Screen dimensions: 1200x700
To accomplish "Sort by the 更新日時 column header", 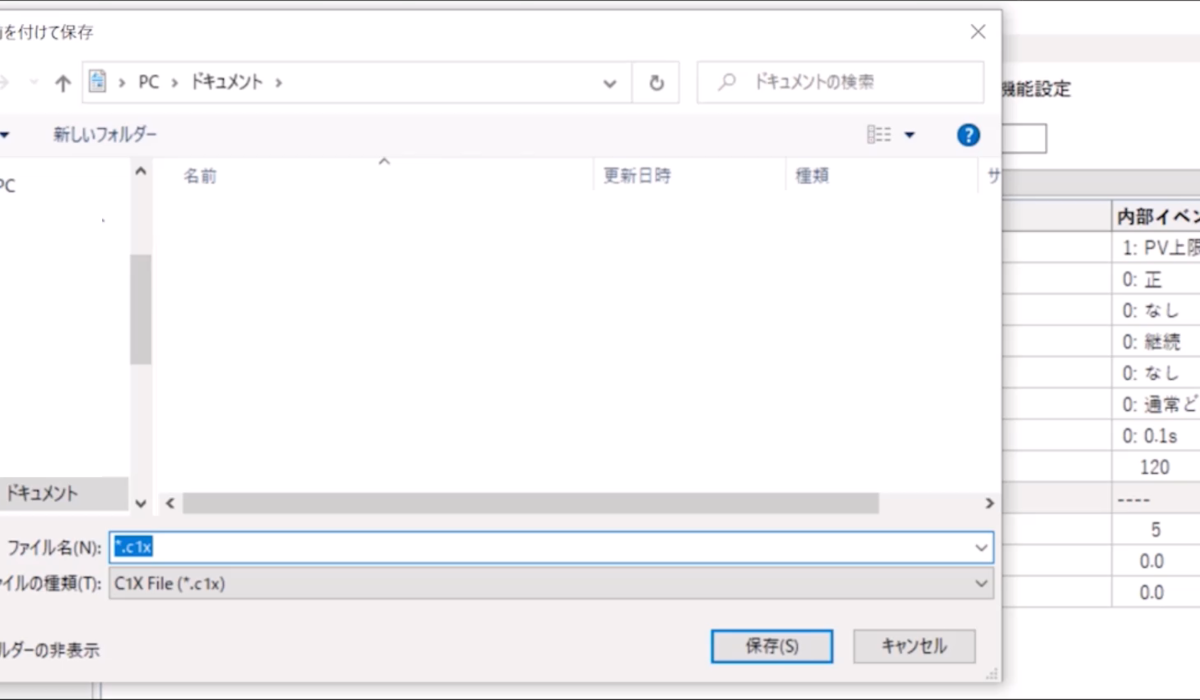I will coord(637,176).
